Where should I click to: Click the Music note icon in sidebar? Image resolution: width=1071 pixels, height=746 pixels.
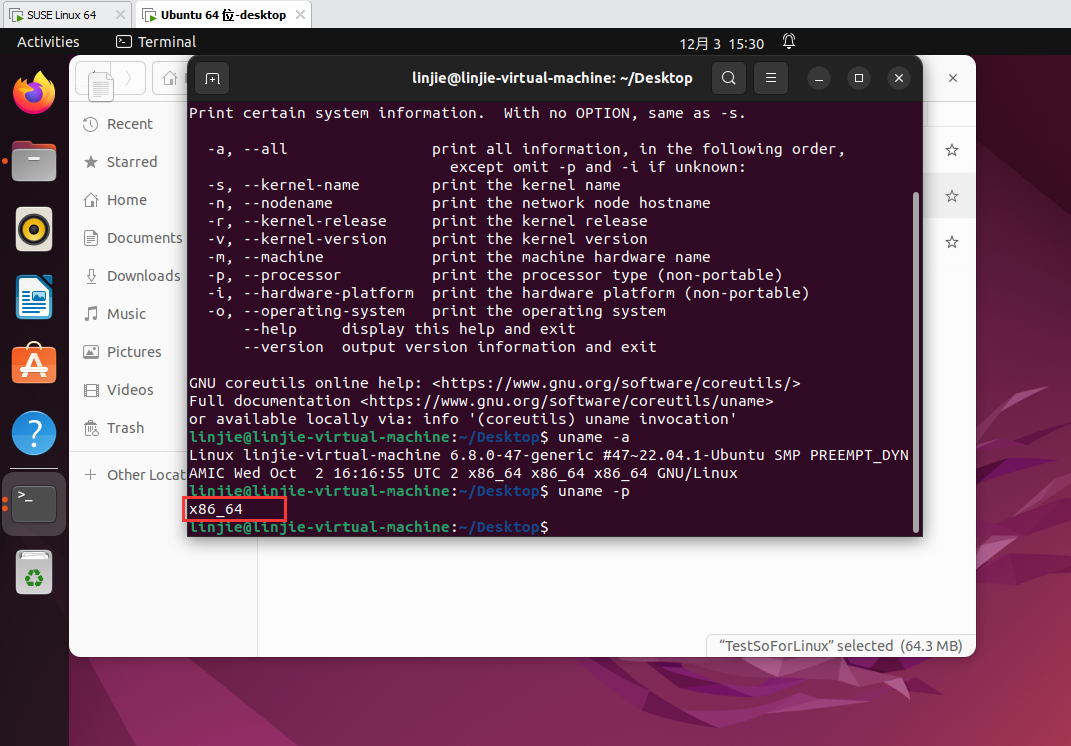(90, 314)
